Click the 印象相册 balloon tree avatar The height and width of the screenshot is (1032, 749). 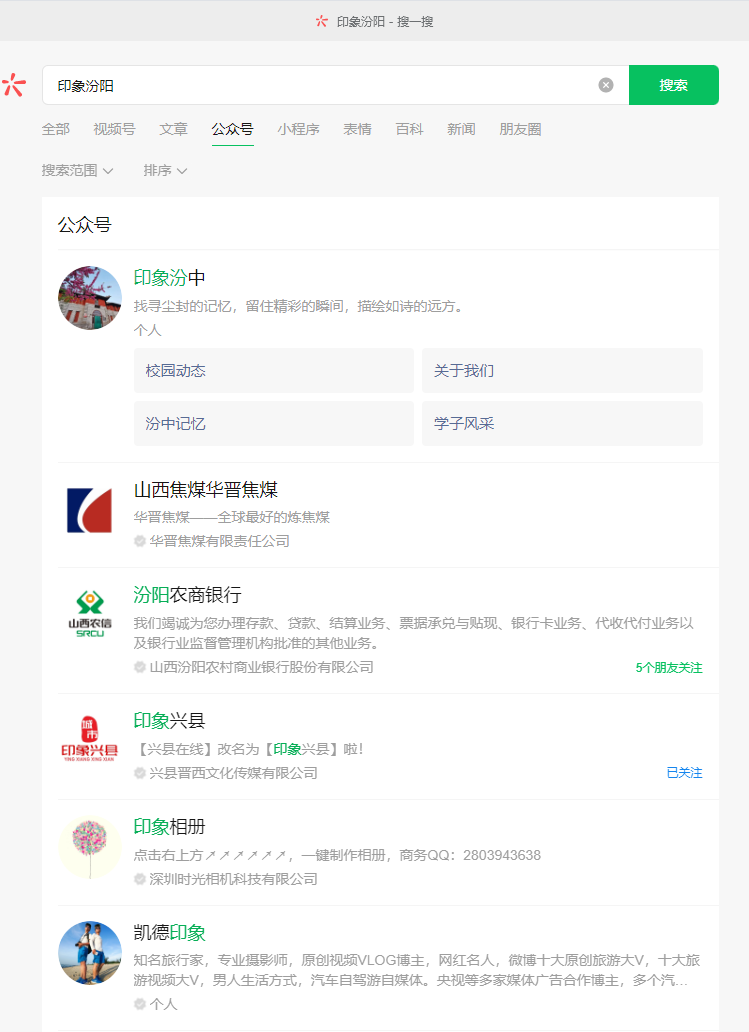[90, 847]
